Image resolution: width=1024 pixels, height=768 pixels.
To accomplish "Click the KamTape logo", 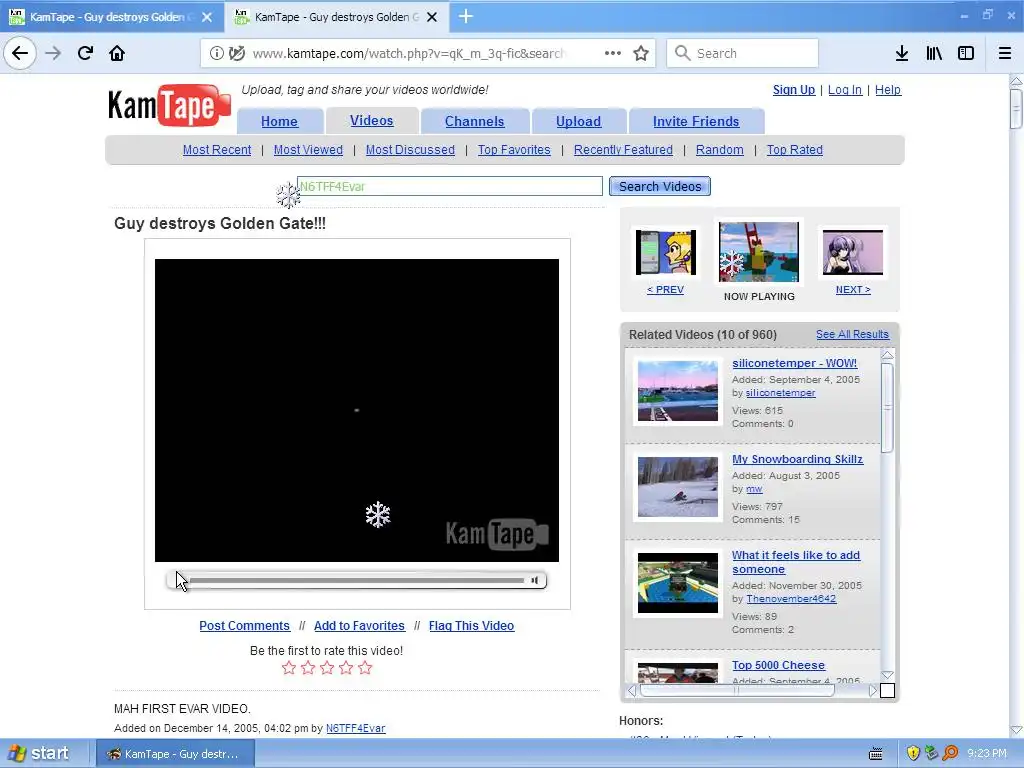I will [x=169, y=105].
